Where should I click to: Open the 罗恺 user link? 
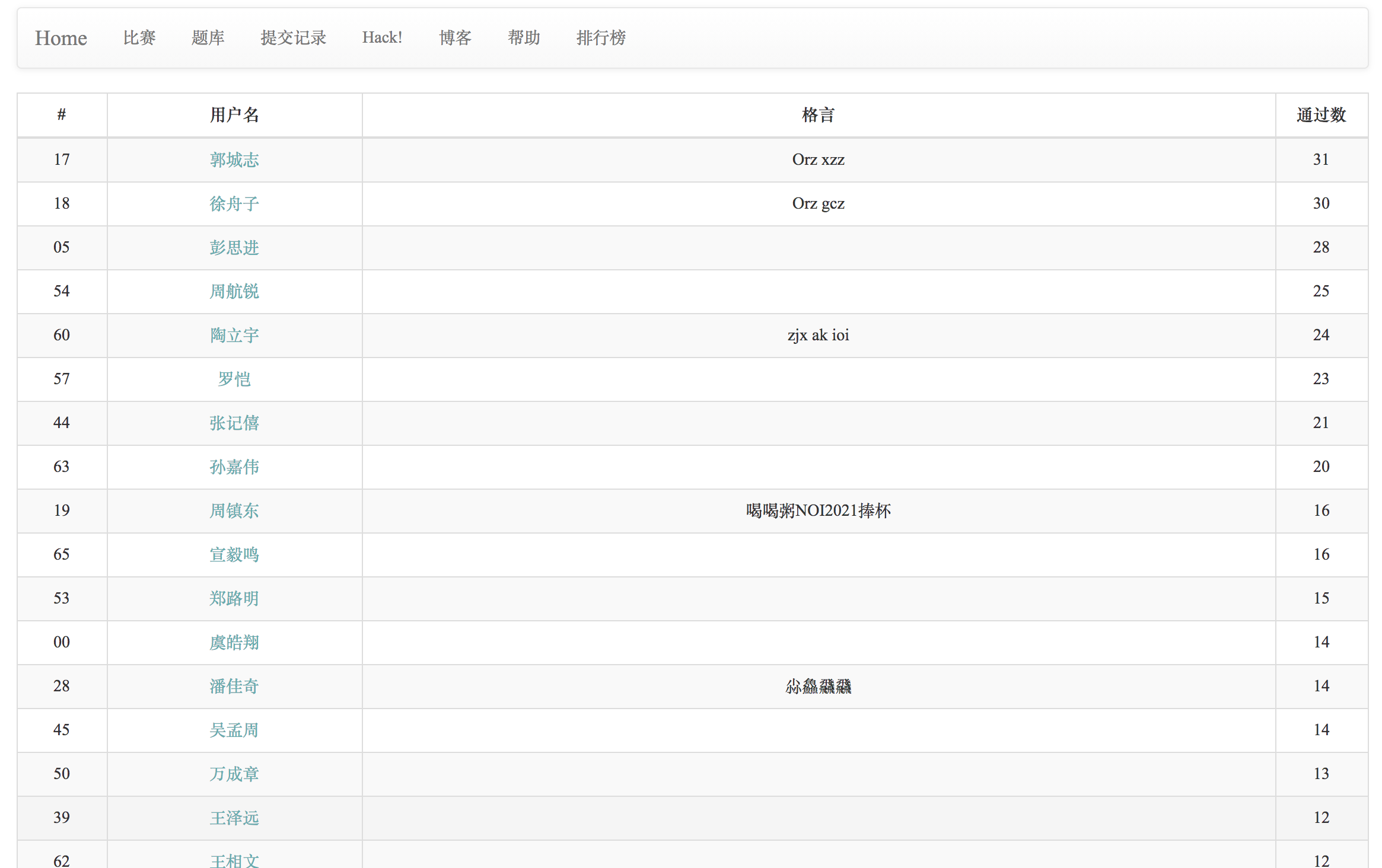[234, 379]
